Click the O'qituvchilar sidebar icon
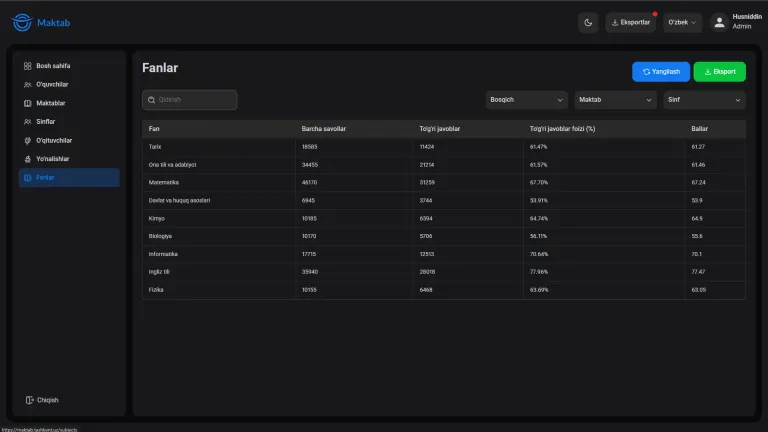This screenshot has height=432, width=768. (x=27, y=141)
